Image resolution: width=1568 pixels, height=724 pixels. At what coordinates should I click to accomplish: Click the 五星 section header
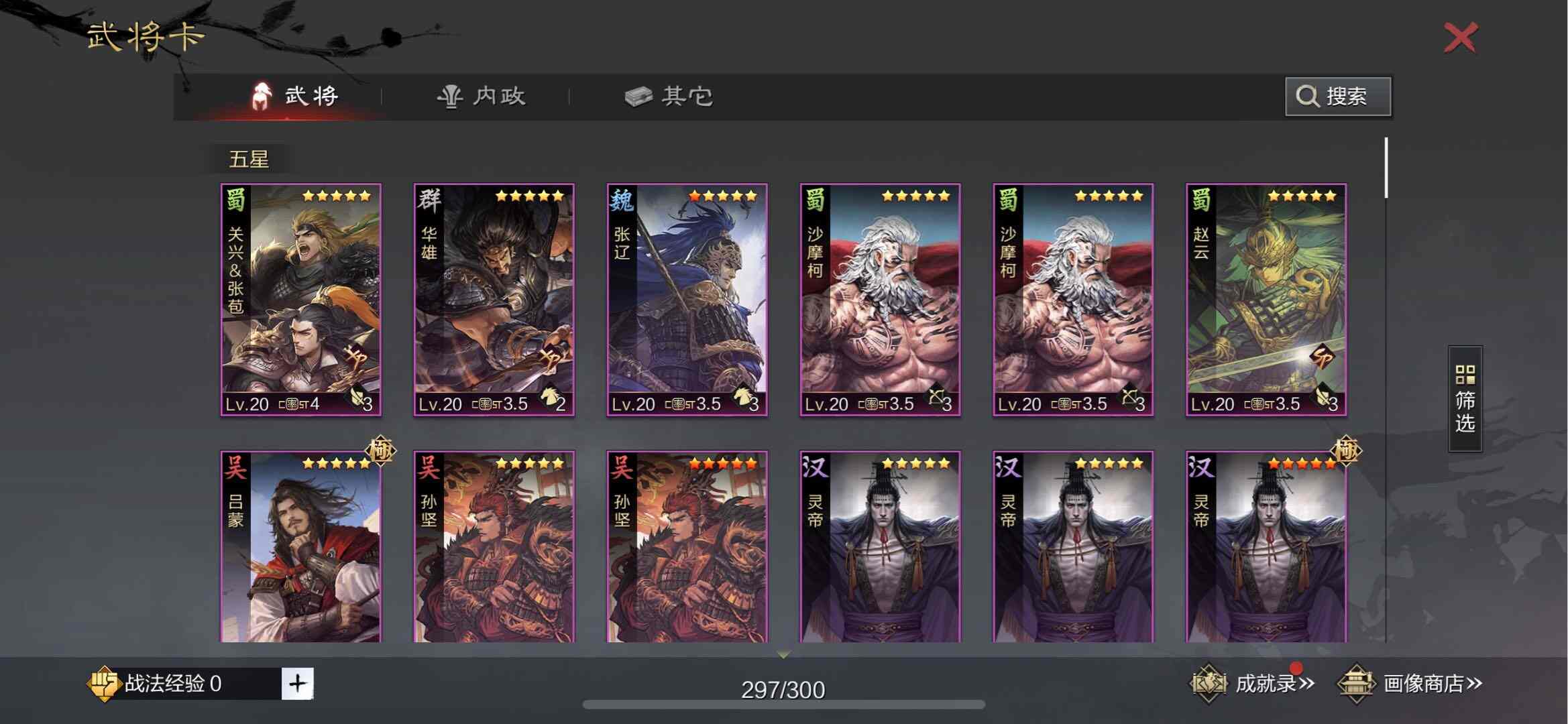[x=249, y=160]
